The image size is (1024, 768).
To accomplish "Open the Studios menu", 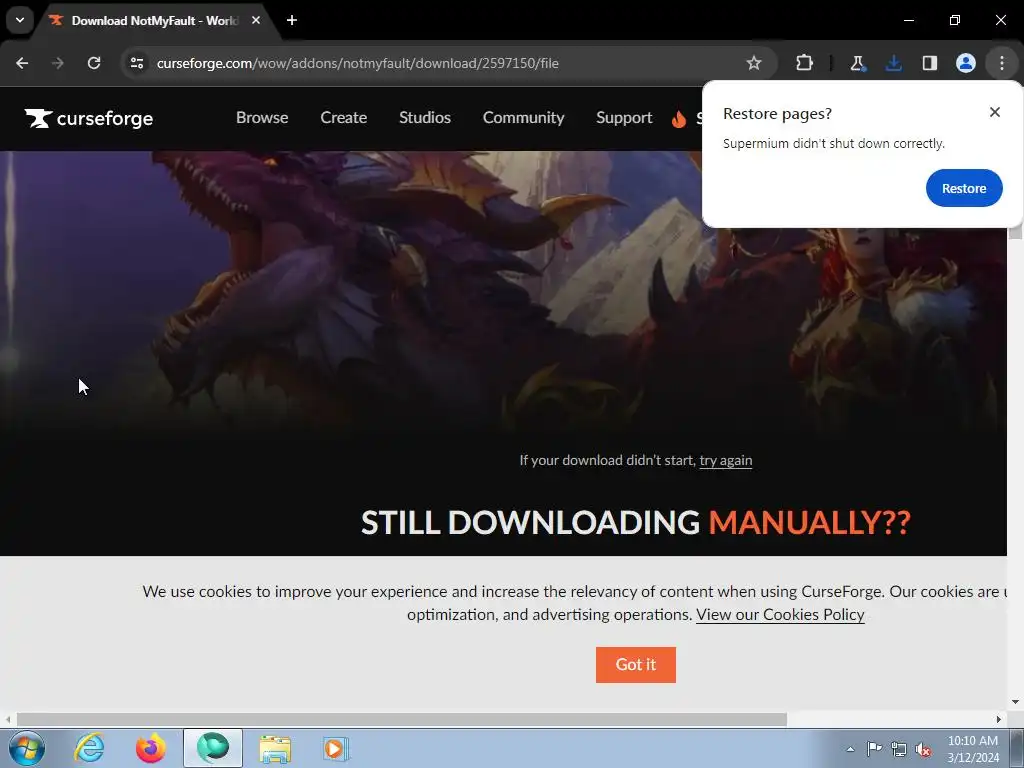I will coord(424,118).
